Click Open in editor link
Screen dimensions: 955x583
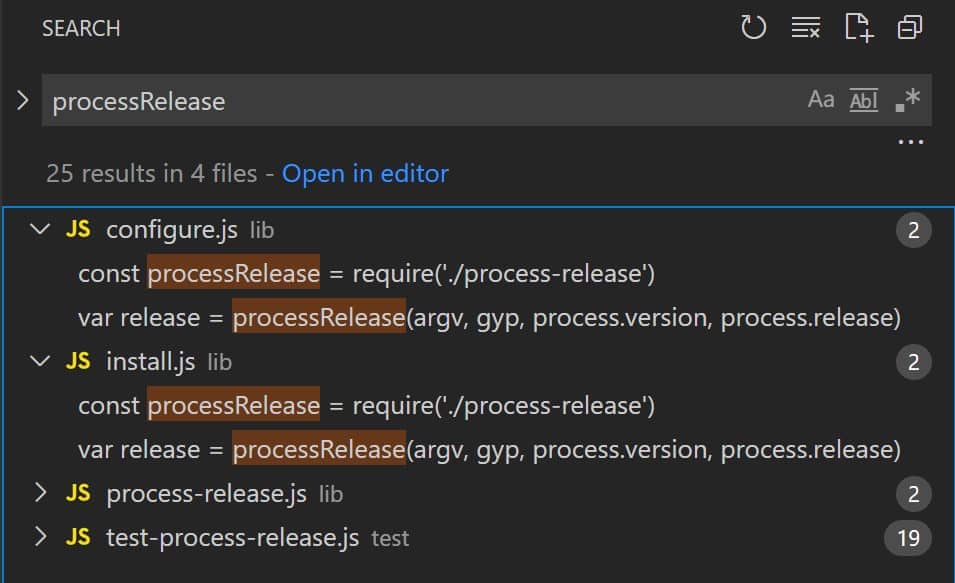point(365,174)
